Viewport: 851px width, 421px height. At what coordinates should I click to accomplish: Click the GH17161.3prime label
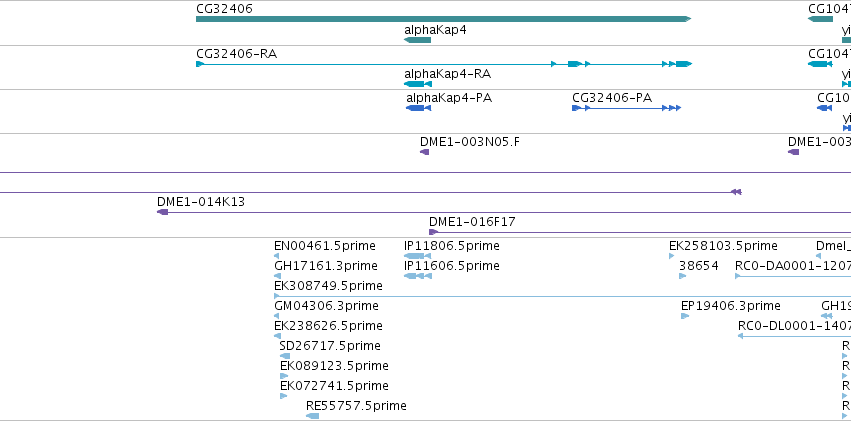tap(326, 266)
